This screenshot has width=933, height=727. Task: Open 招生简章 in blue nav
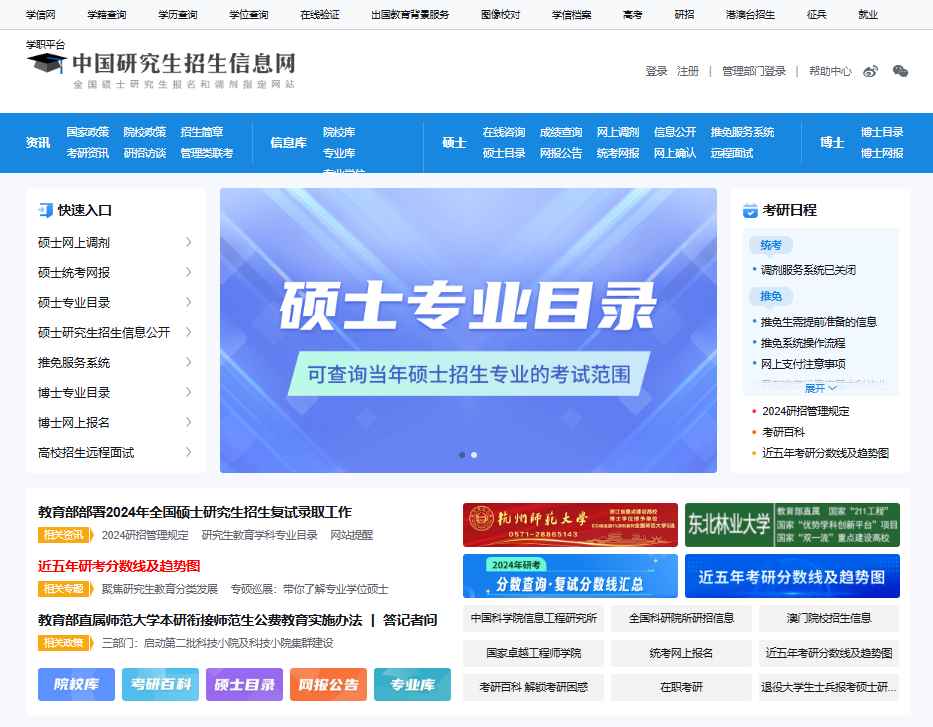coord(202,132)
